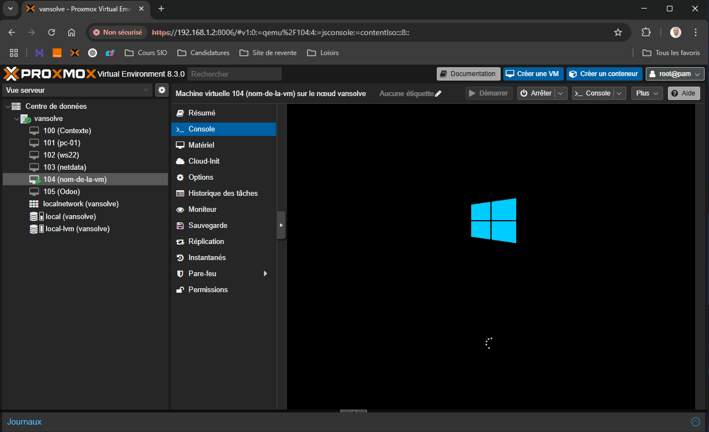Select the Centre de données entry
Image resolution: width=709 pixels, height=432 pixels.
pyautogui.click(x=56, y=106)
